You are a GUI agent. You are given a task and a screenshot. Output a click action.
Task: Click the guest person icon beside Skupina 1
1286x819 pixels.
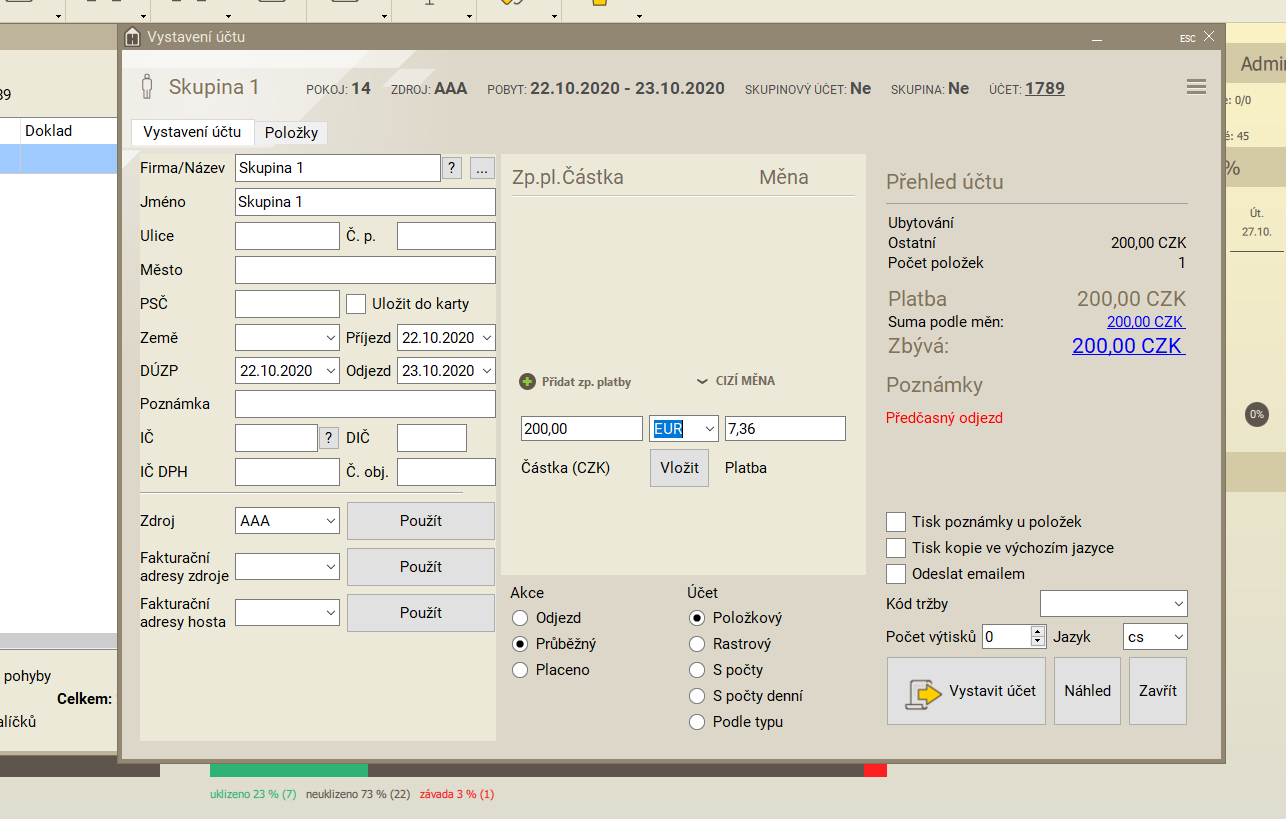click(147, 88)
